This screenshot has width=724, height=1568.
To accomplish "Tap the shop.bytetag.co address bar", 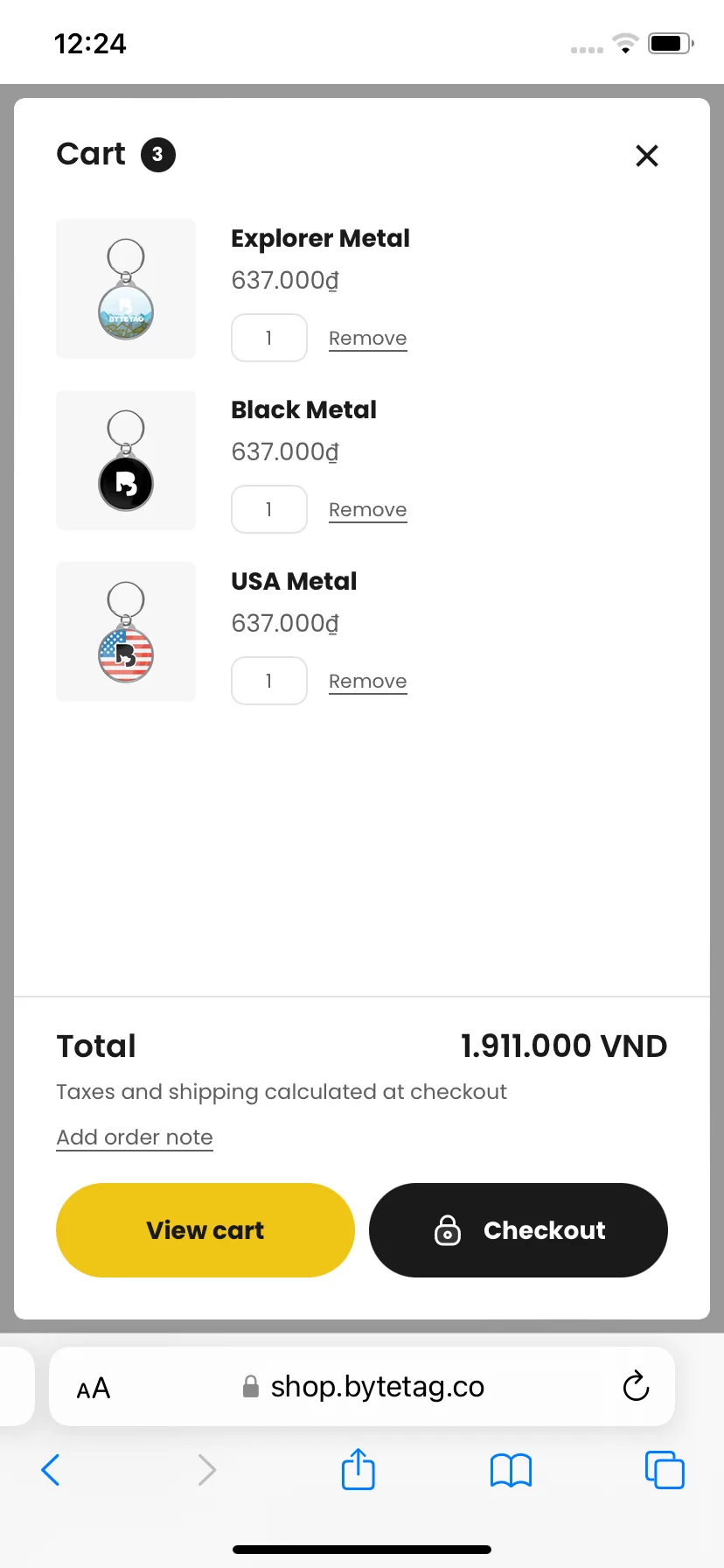I will pos(362,1387).
